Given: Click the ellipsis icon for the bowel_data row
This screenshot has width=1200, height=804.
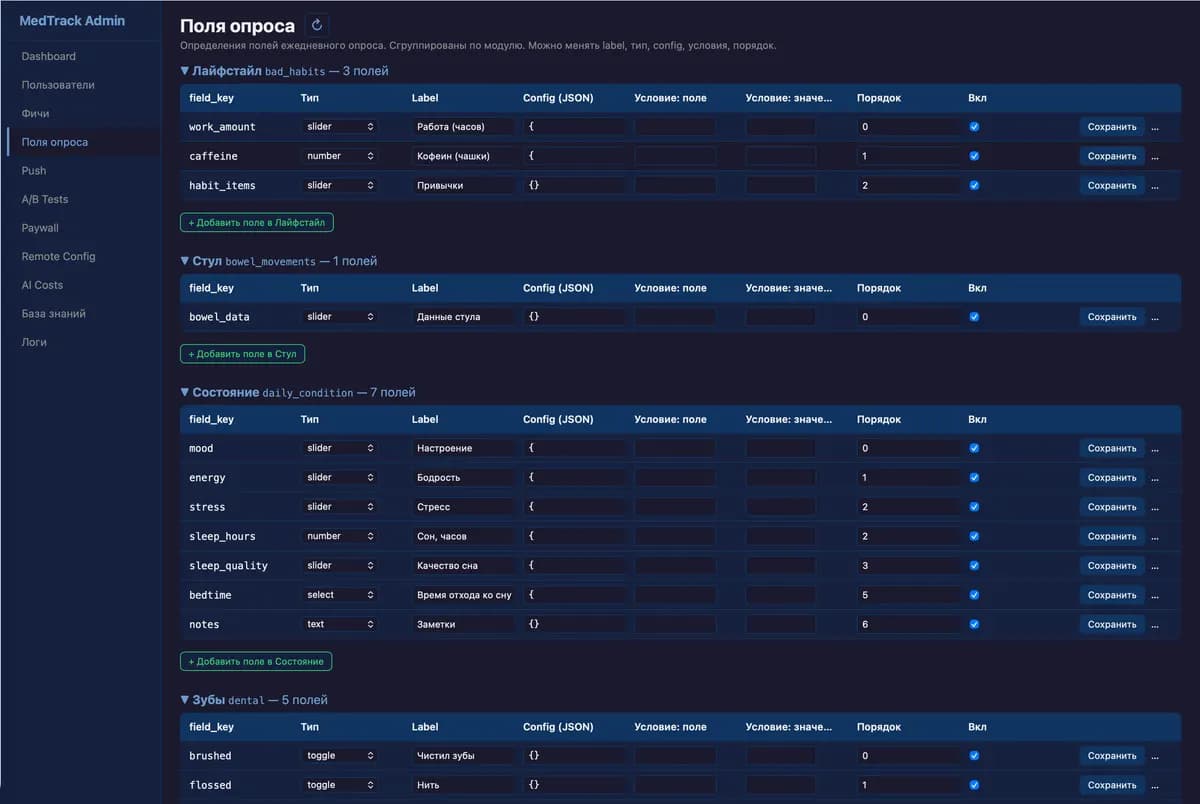Looking at the screenshot, I should click(1155, 317).
